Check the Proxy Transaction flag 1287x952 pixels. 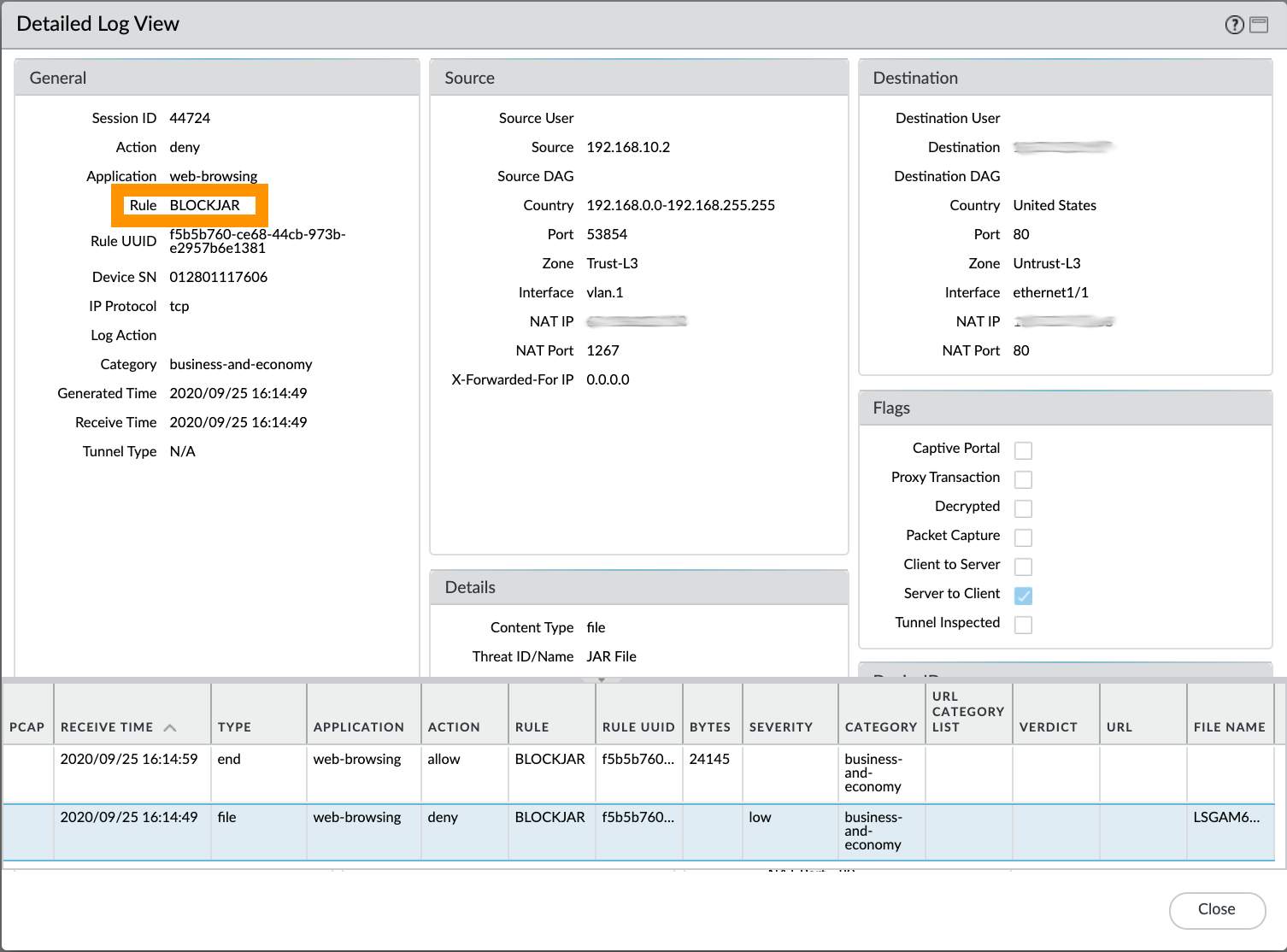[1023, 479]
